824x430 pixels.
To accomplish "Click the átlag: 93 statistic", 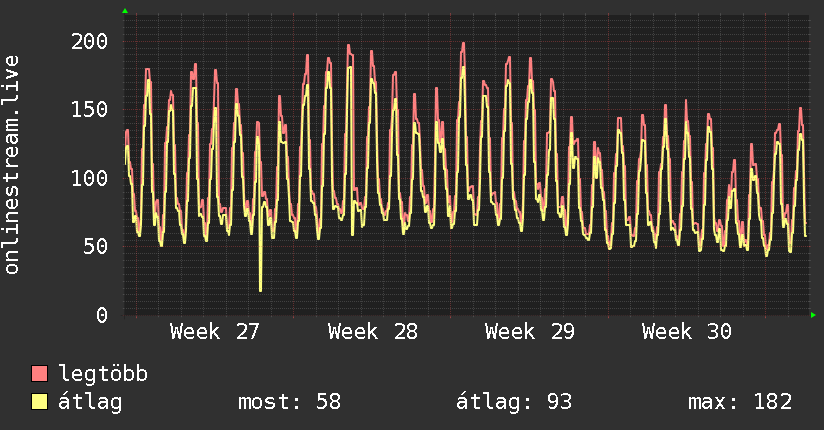I will [x=513, y=402].
